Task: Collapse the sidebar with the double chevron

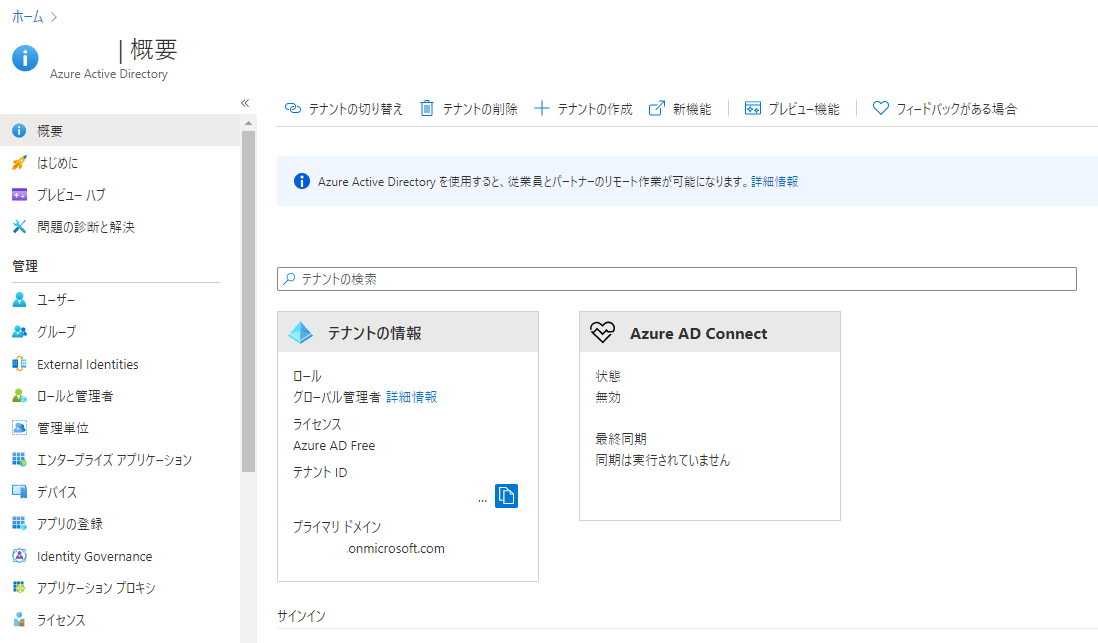Action: pyautogui.click(x=245, y=103)
